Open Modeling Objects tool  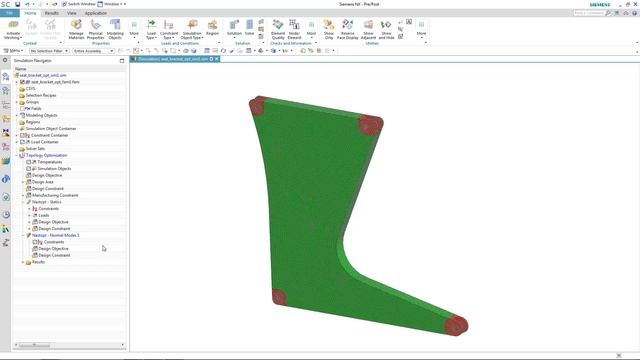coord(115,29)
